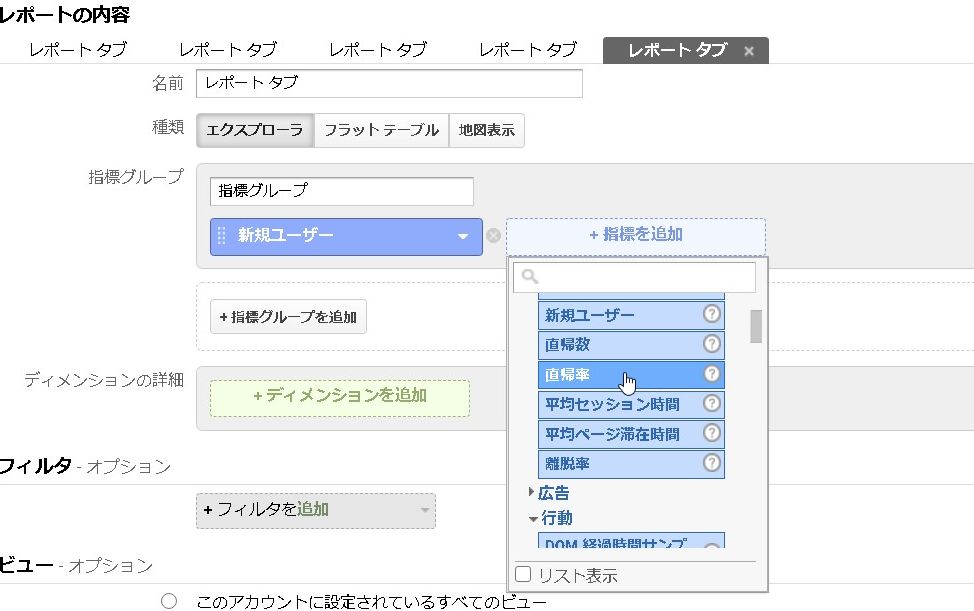Click help icon next to 直帰数

[712, 344]
